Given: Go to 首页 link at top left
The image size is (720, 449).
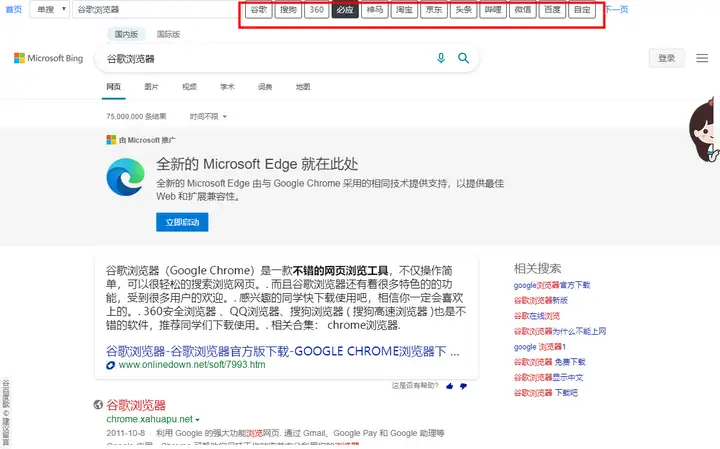Looking at the screenshot, I should [13, 9].
